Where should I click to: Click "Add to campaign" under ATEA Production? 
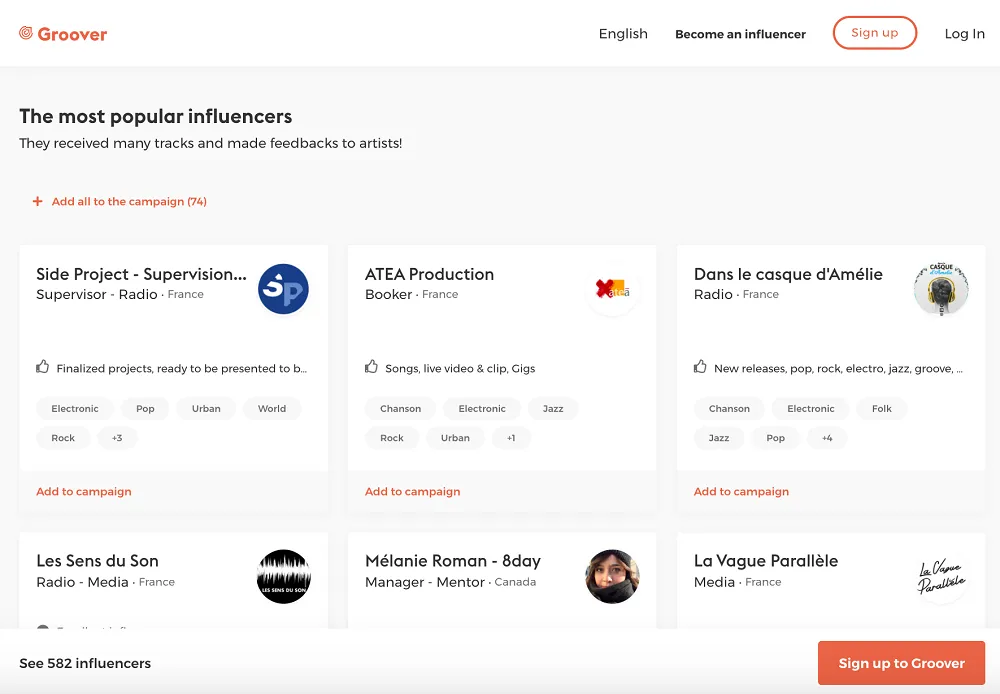tap(412, 491)
